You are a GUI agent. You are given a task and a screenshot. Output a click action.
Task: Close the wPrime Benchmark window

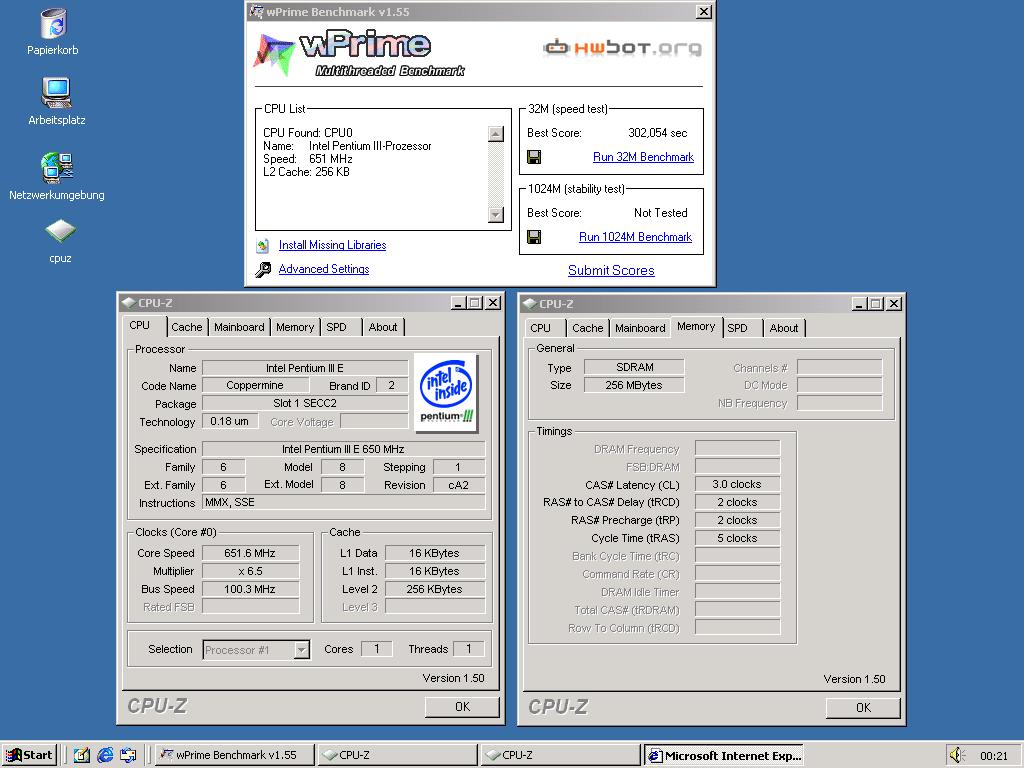[x=703, y=12]
